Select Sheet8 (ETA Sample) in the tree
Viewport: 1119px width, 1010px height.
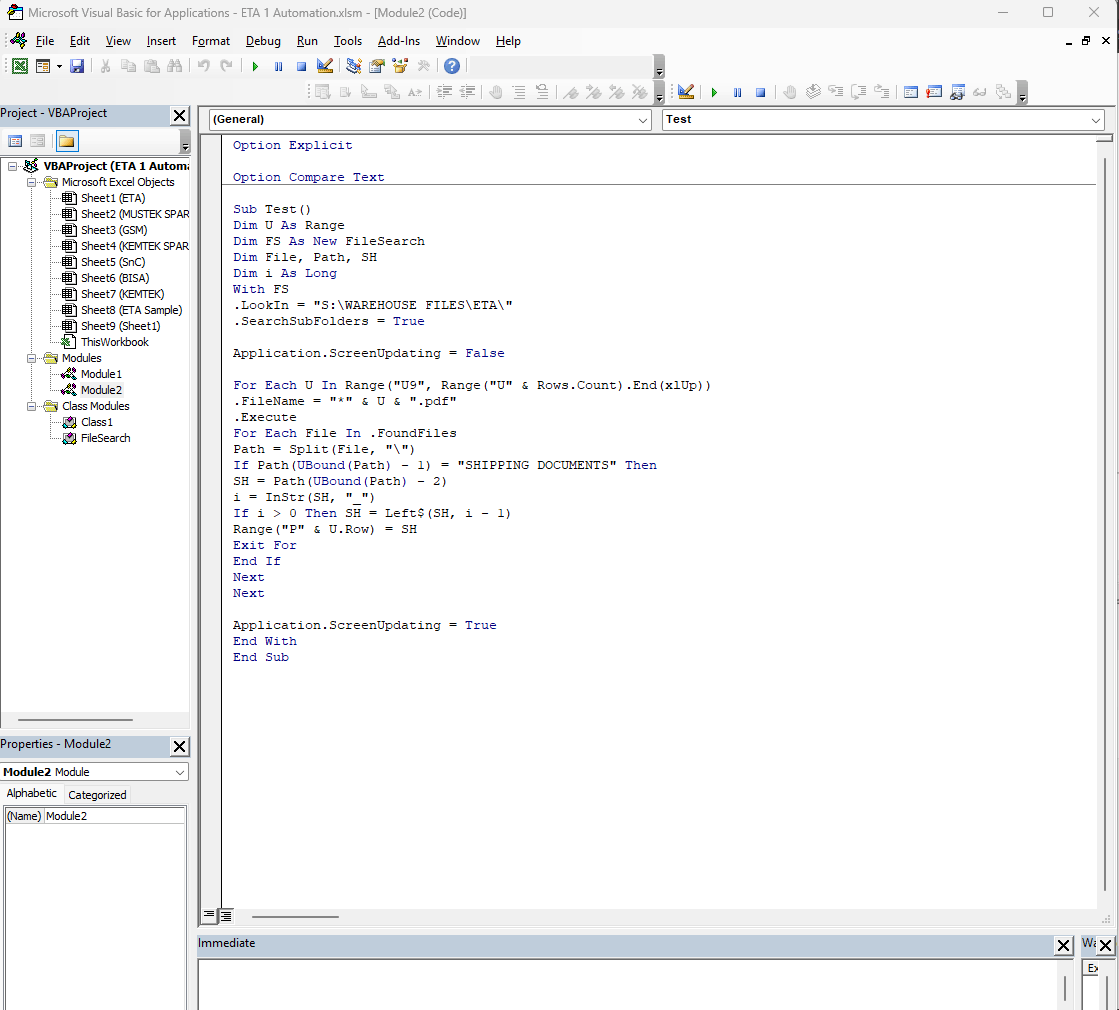(131, 310)
